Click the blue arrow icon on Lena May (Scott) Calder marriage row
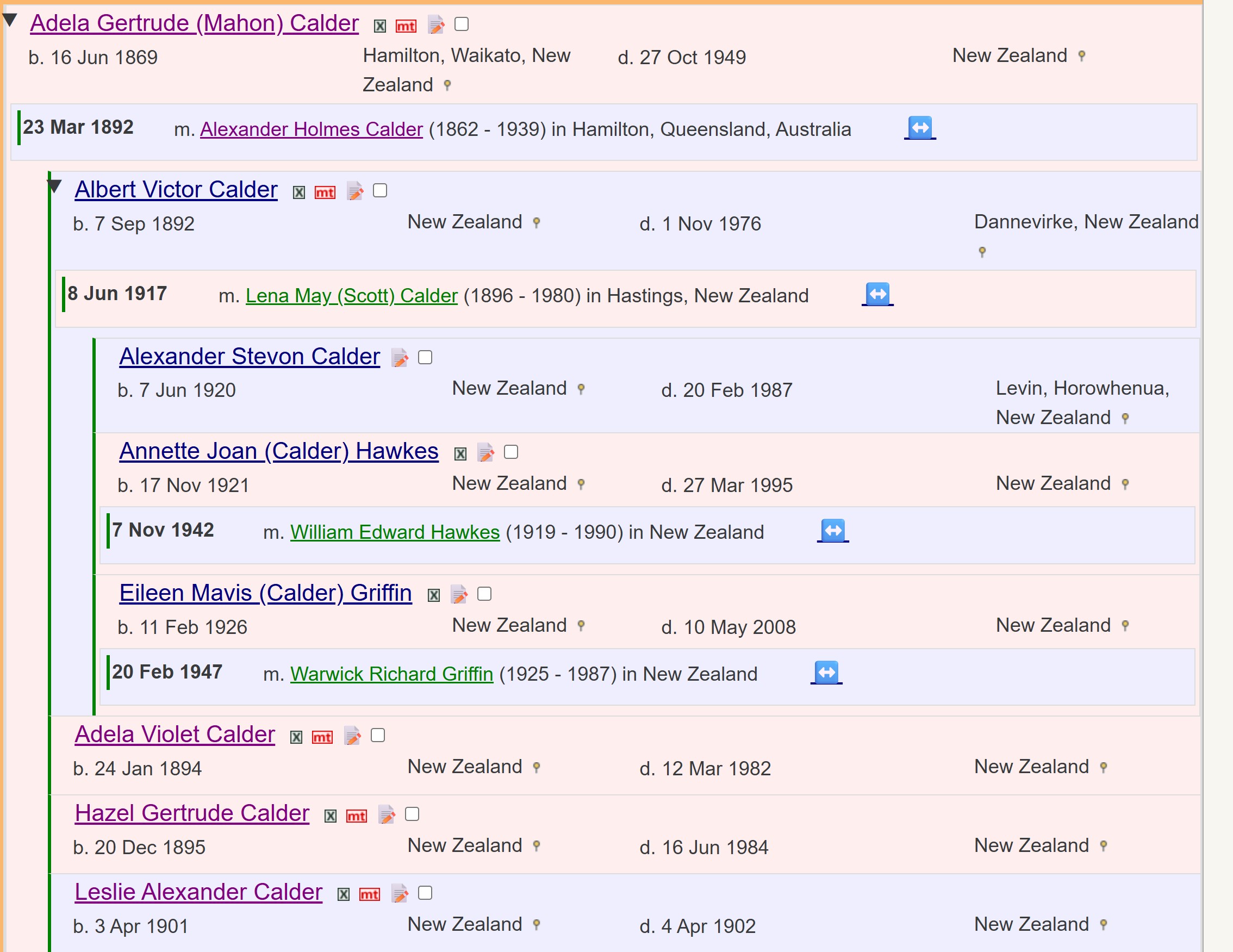 pyautogui.click(x=877, y=294)
